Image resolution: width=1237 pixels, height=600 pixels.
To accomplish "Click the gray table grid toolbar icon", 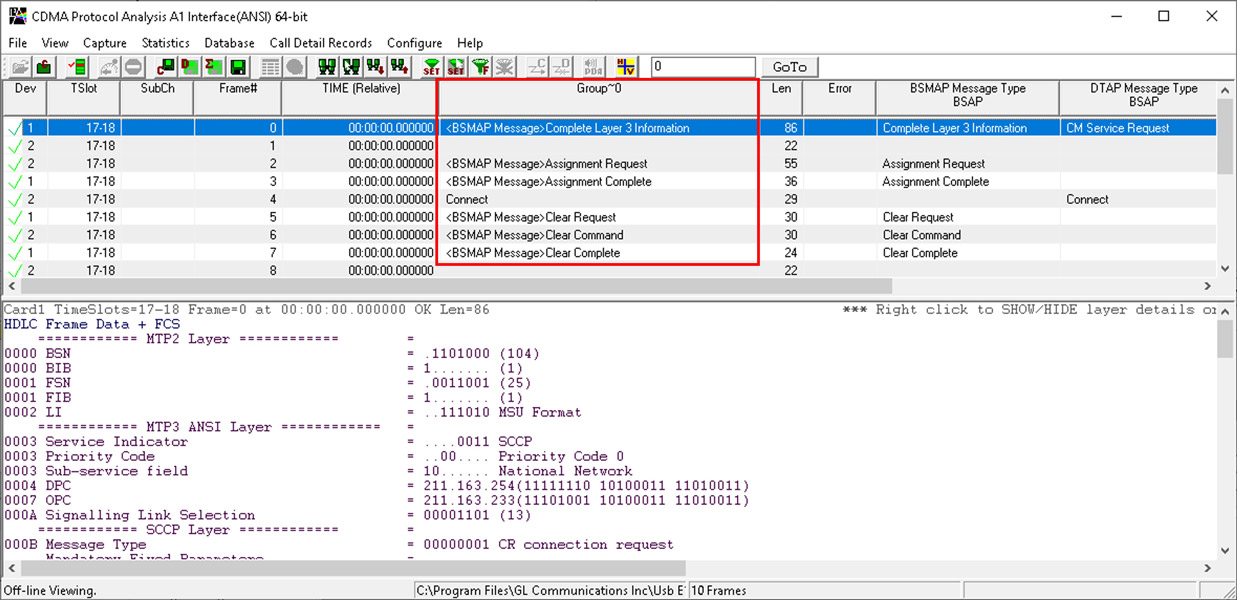I will (270, 67).
